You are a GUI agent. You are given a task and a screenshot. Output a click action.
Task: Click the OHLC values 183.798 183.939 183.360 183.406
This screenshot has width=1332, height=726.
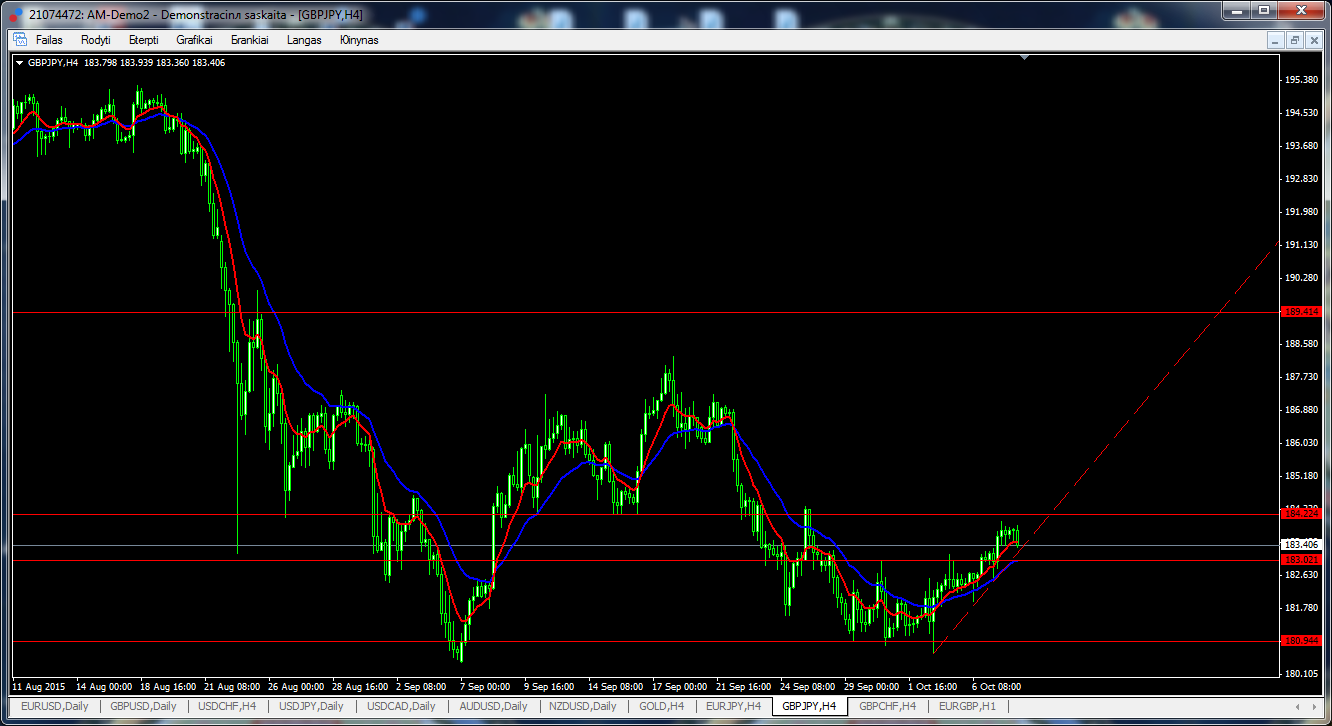pyautogui.click(x=154, y=63)
